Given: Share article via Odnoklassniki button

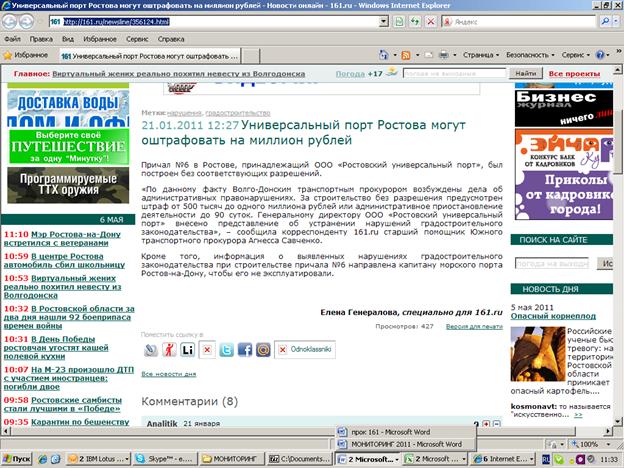Looking at the screenshot, I should [305, 349].
